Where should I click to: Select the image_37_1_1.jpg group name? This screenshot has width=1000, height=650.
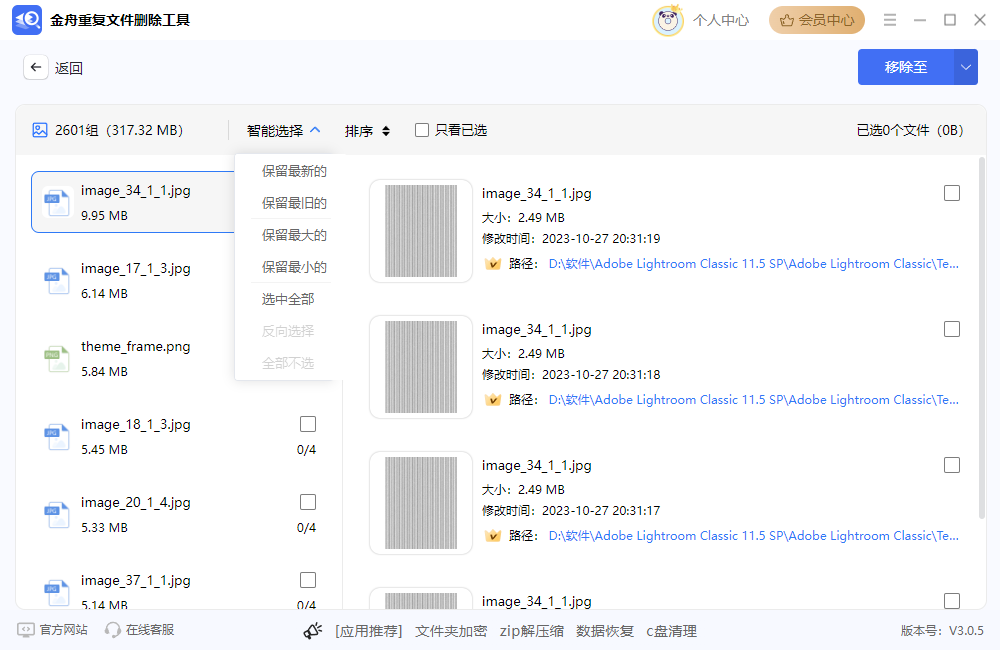(x=136, y=580)
